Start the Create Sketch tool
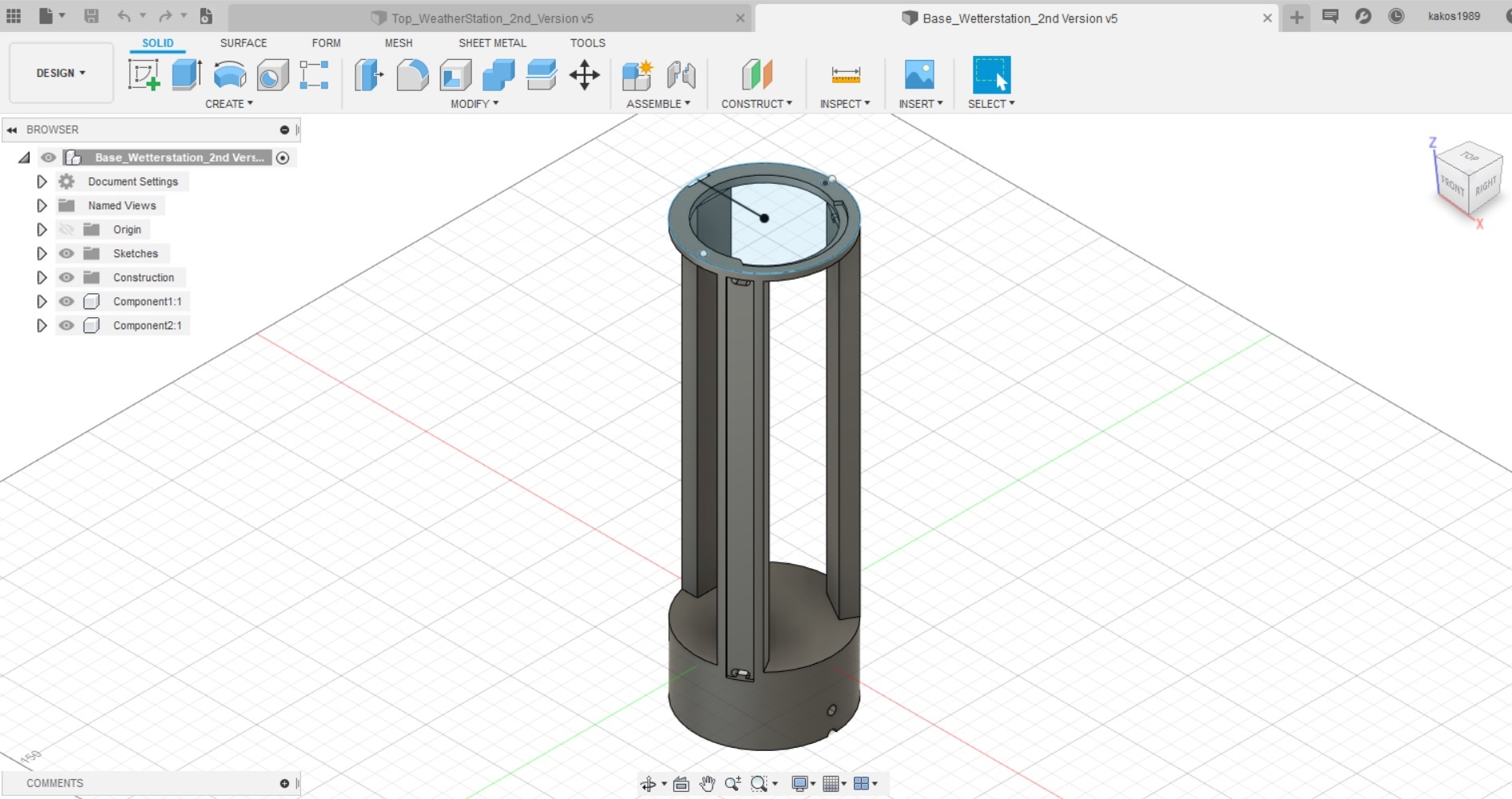 pyautogui.click(x=144, y=75)
